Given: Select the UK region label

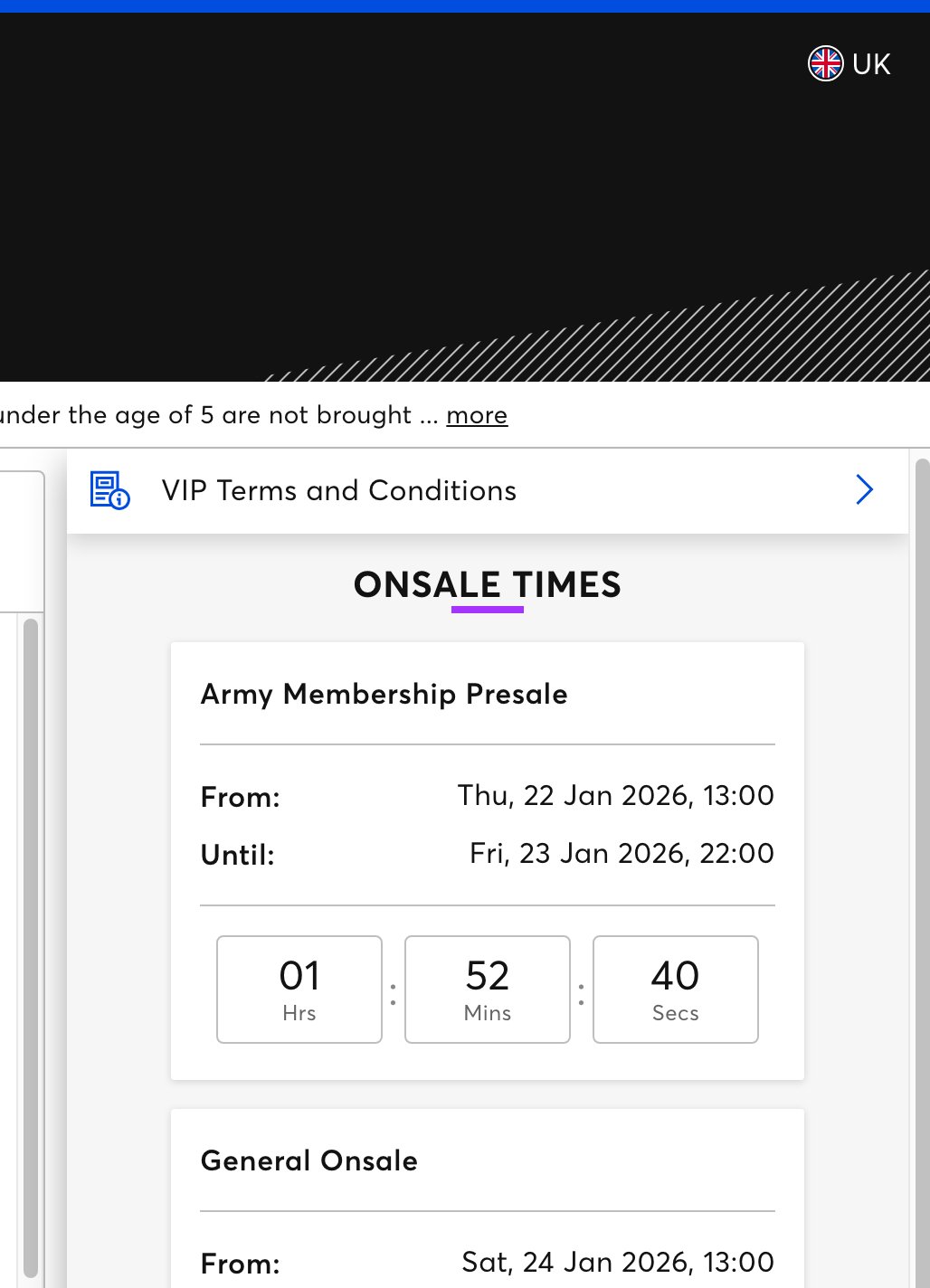Looking at the screenshot, I should (871, 64).
